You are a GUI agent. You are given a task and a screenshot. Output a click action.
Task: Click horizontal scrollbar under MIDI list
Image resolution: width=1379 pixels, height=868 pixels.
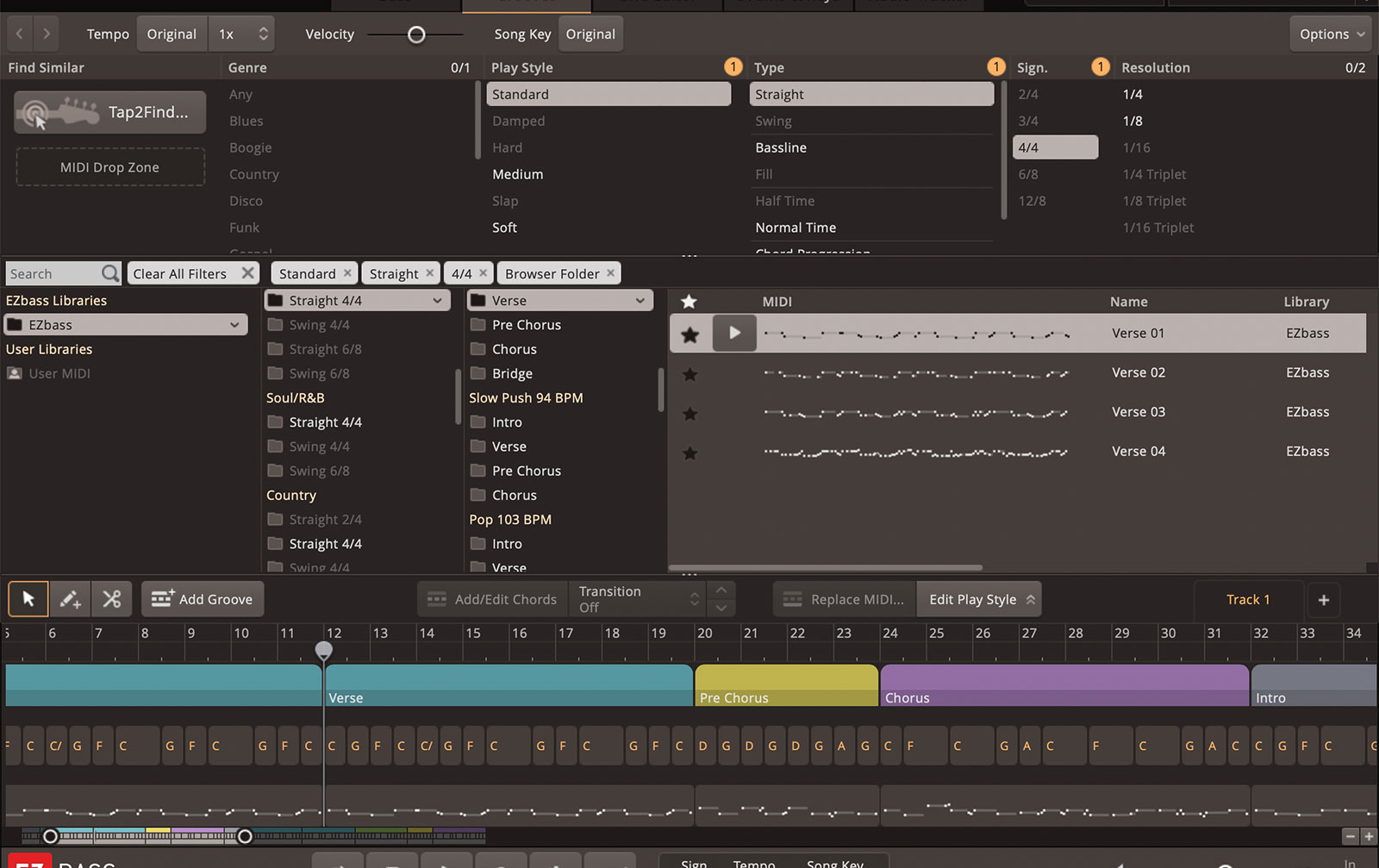[x=826, y=567]
